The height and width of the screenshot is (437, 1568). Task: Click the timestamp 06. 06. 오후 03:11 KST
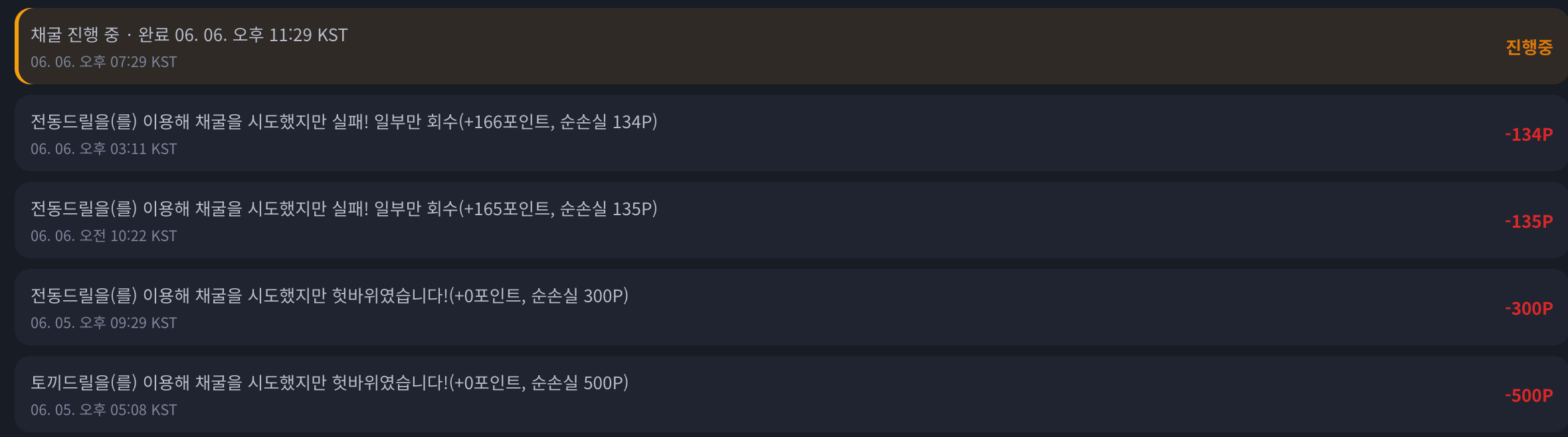[x=104, y=149]
